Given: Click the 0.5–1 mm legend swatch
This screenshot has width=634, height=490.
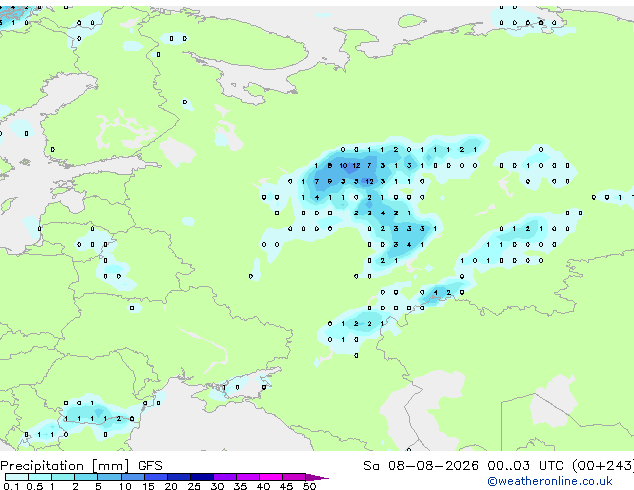Looking at the screenshot, I should (40, 477).
